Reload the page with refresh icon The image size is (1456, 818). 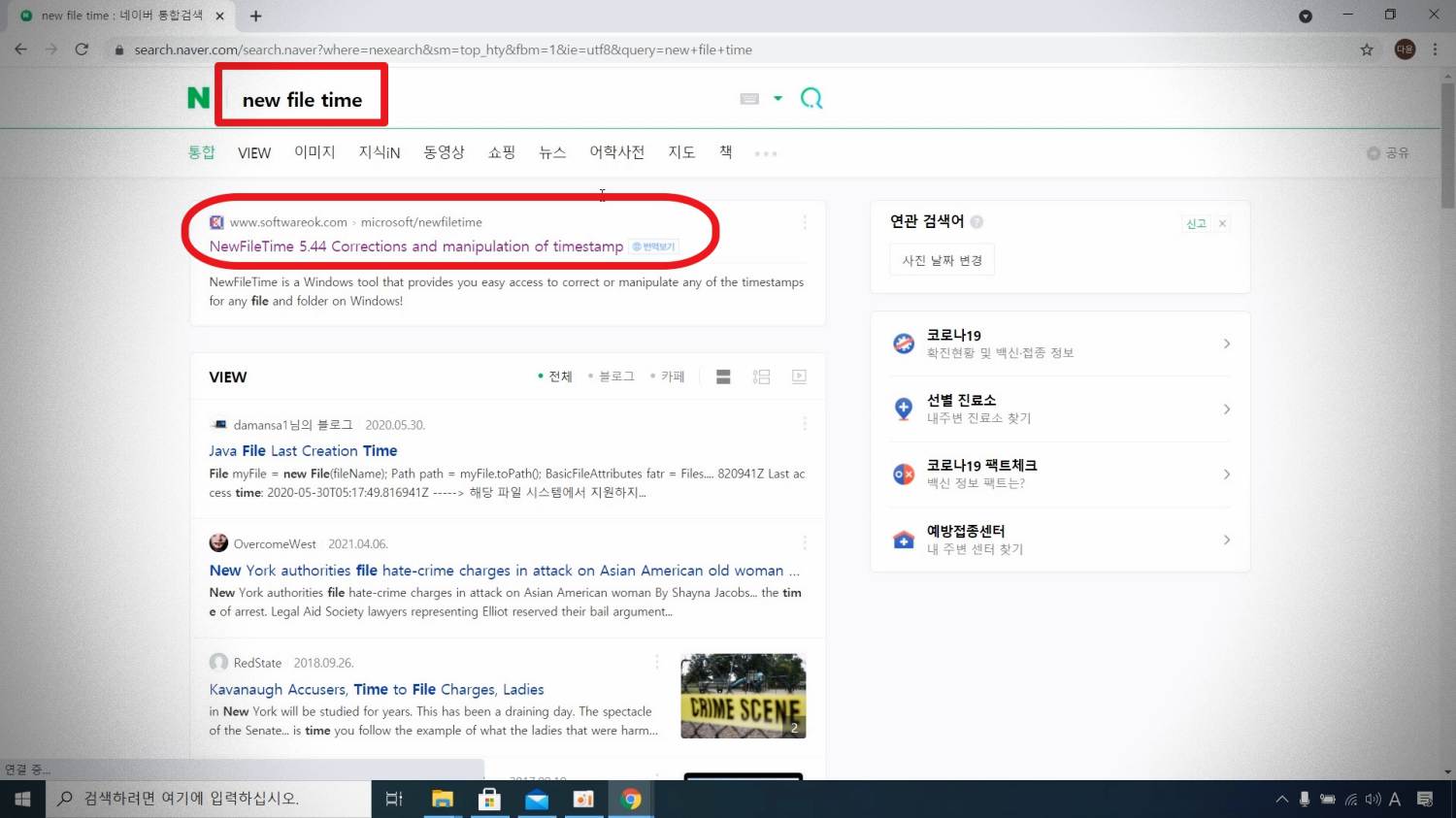coord(82,49)
